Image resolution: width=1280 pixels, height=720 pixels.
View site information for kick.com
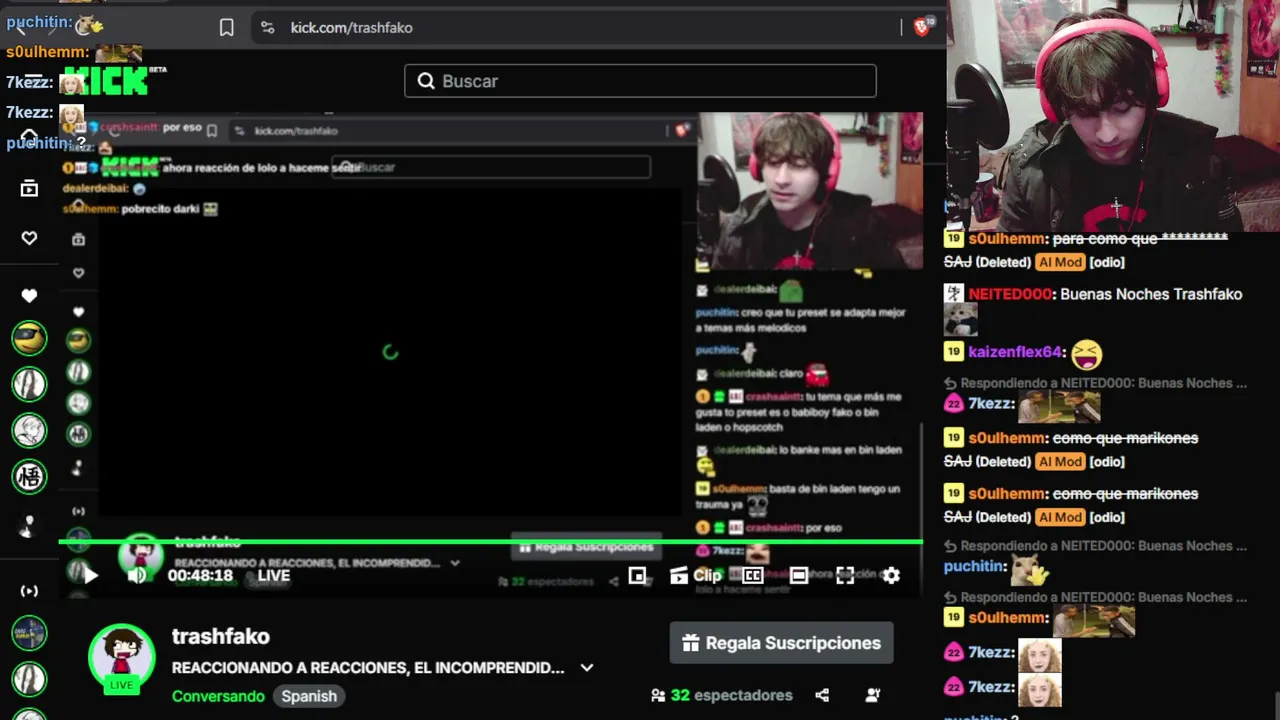coord(267,28)
